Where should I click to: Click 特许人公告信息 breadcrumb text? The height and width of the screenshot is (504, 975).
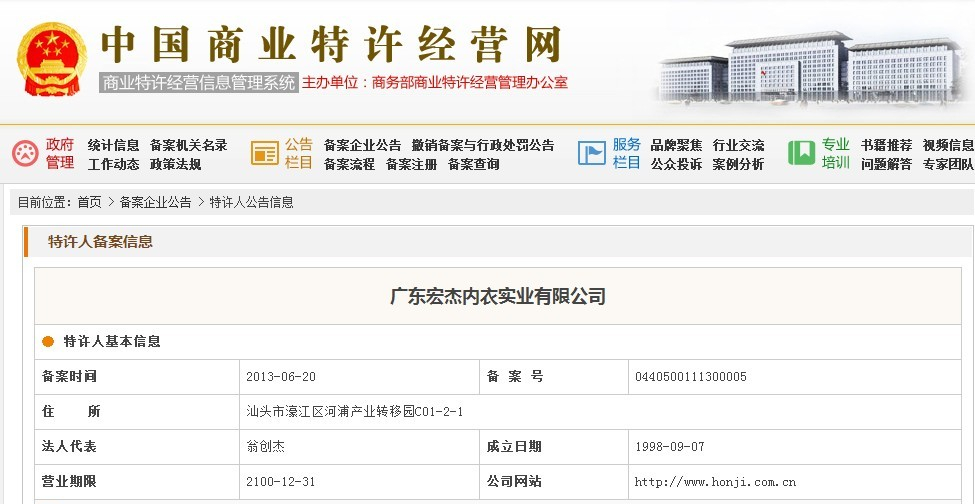[251, 202]
